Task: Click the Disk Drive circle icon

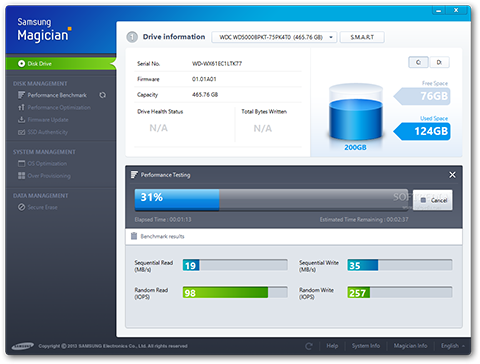Action: tap(21, 63)
